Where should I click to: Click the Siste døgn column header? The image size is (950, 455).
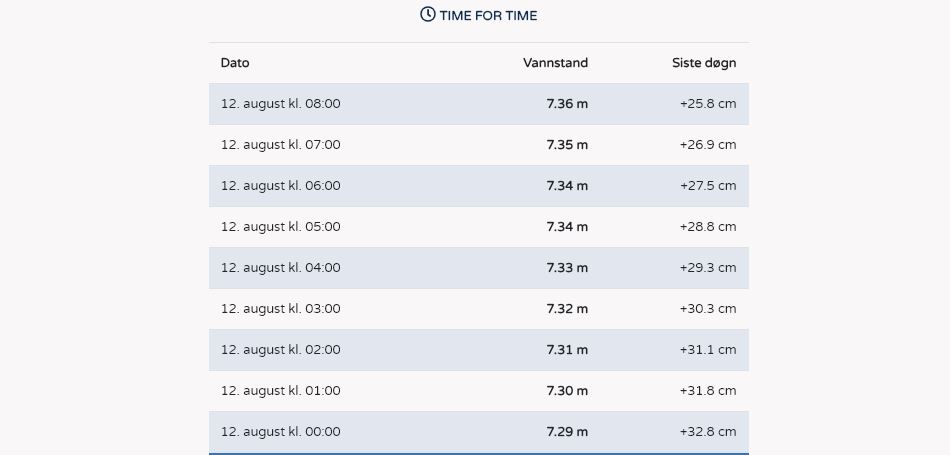704,63
